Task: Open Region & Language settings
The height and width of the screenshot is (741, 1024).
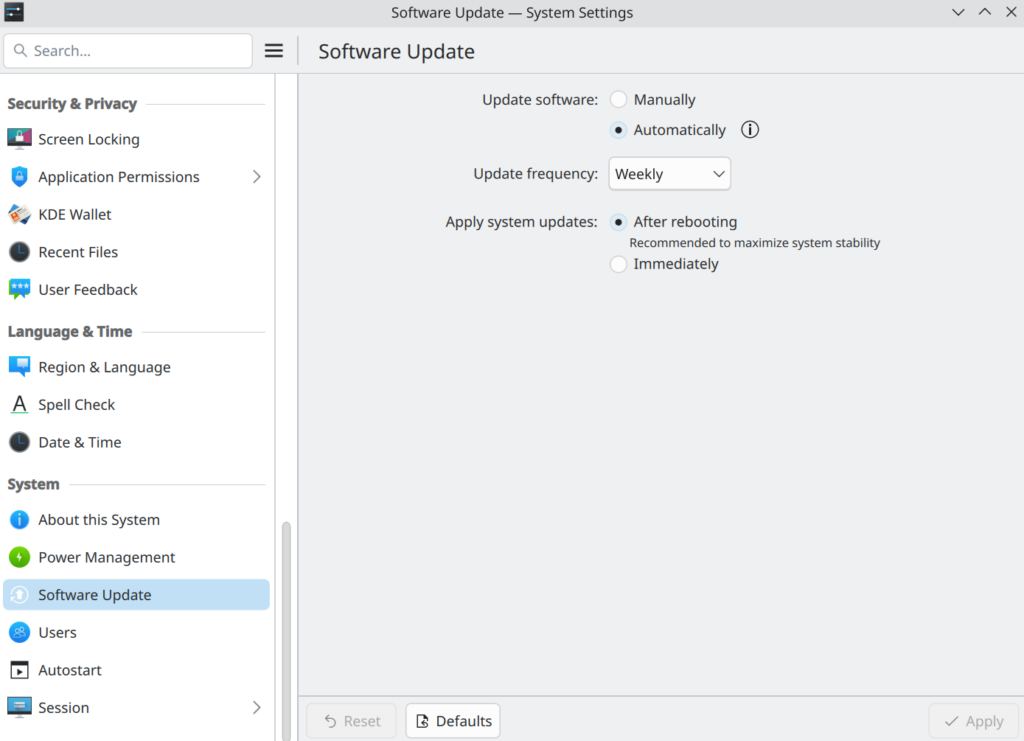Action: (136, 367)
